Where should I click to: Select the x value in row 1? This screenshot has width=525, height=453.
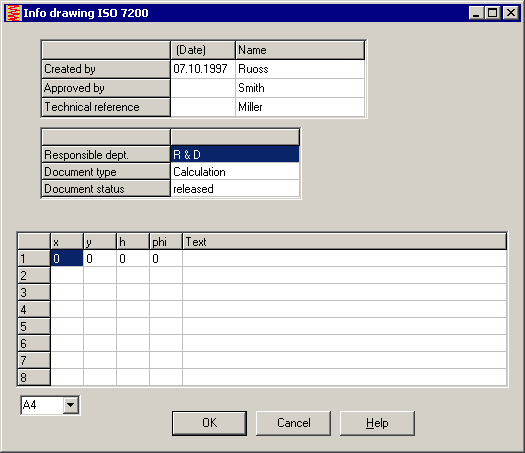[x=67, y=258]
